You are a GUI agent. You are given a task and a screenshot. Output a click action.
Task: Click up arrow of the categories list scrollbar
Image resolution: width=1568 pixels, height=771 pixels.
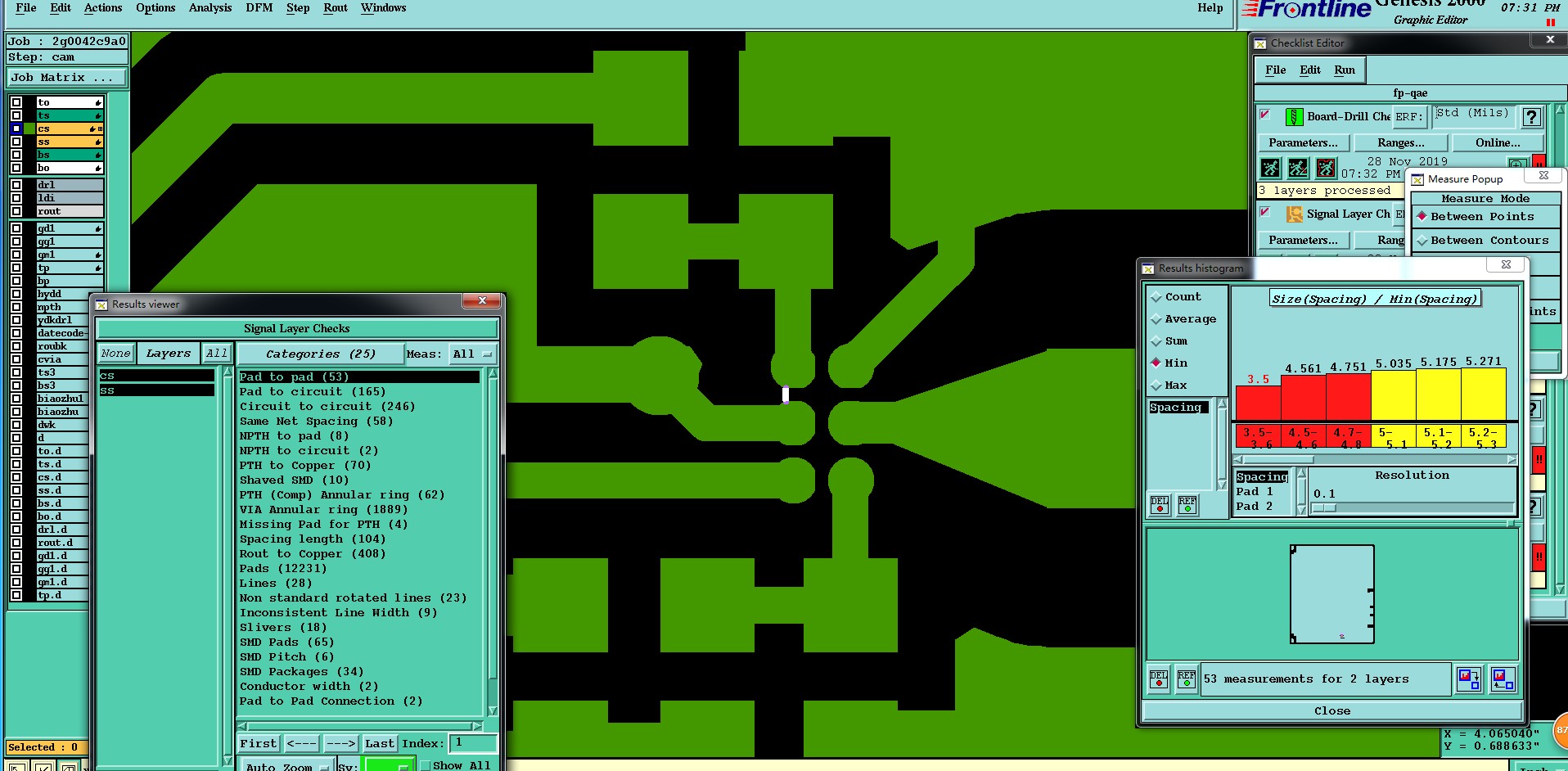click(493, 374)
